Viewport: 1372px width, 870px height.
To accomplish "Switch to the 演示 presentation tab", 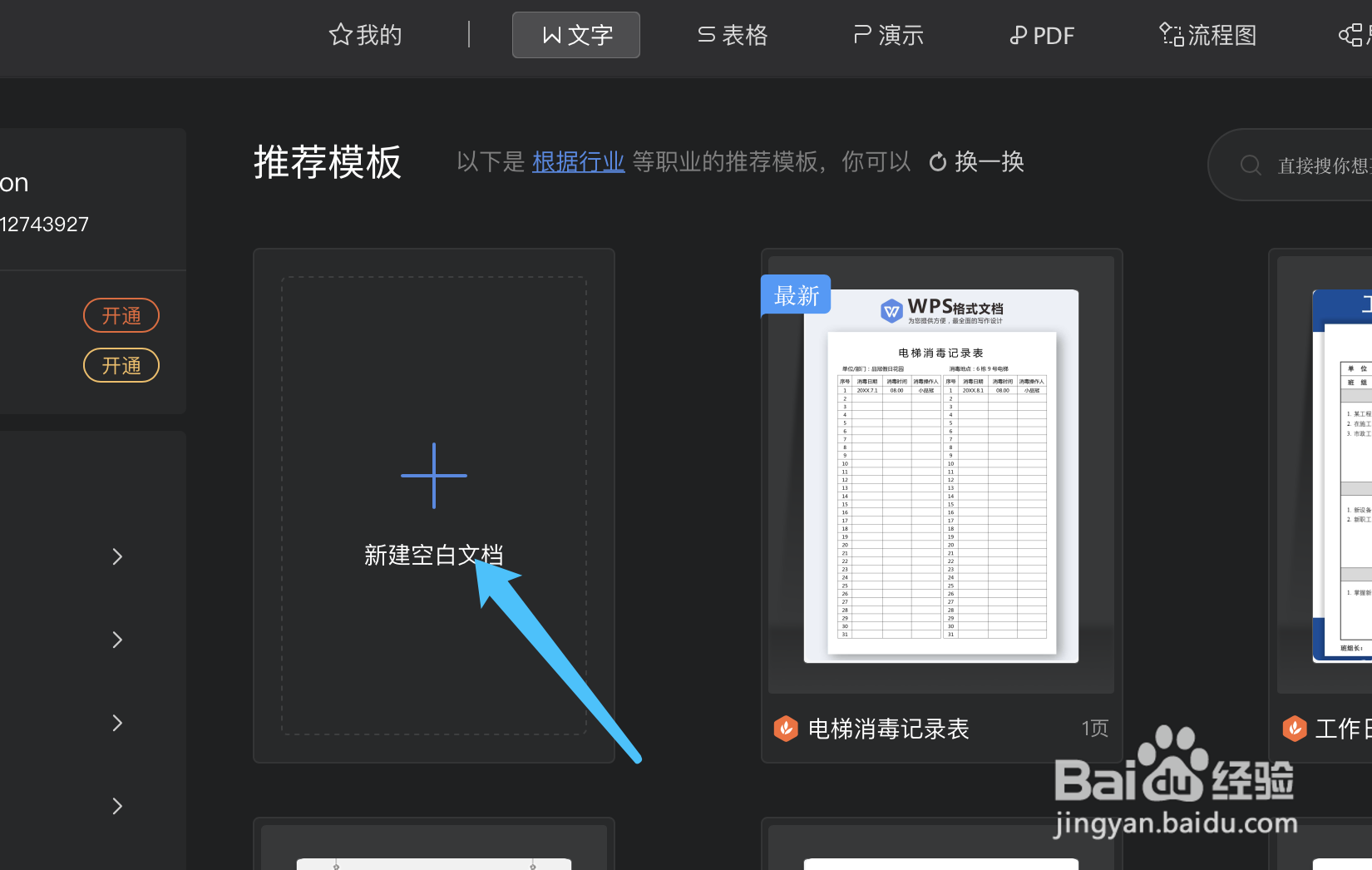I will click(889, 35).
